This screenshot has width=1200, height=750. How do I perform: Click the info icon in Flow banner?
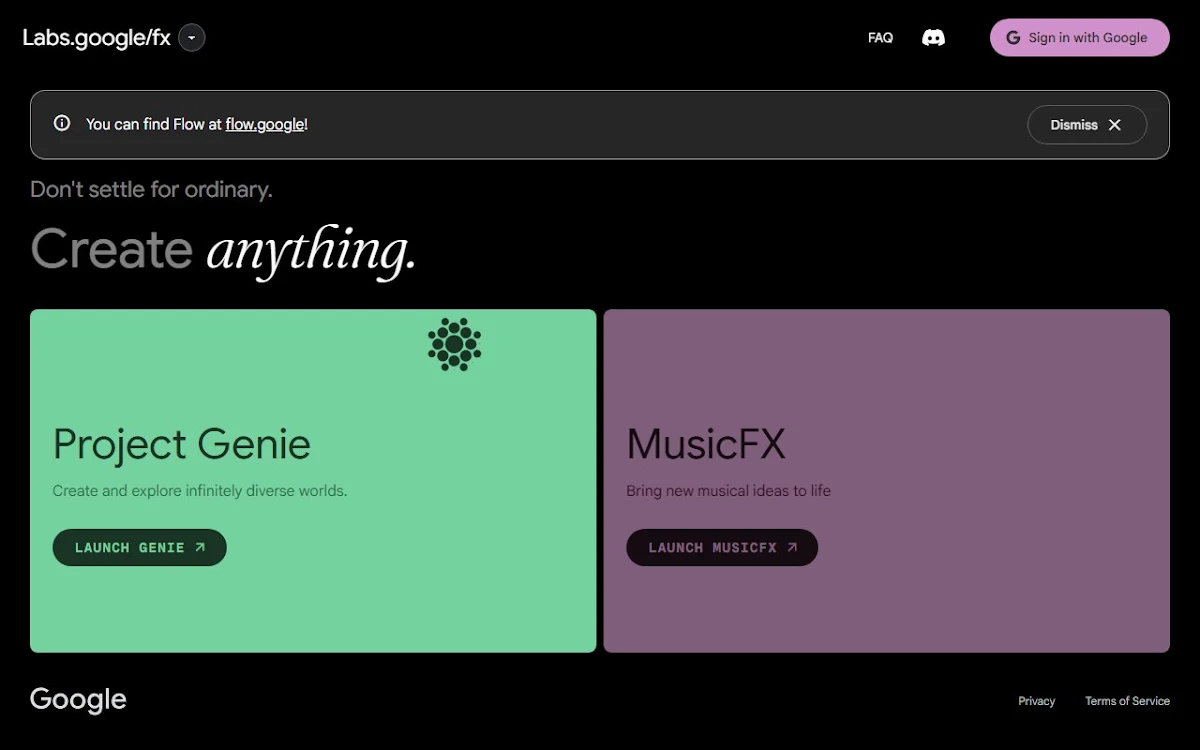tap(62, 124)
